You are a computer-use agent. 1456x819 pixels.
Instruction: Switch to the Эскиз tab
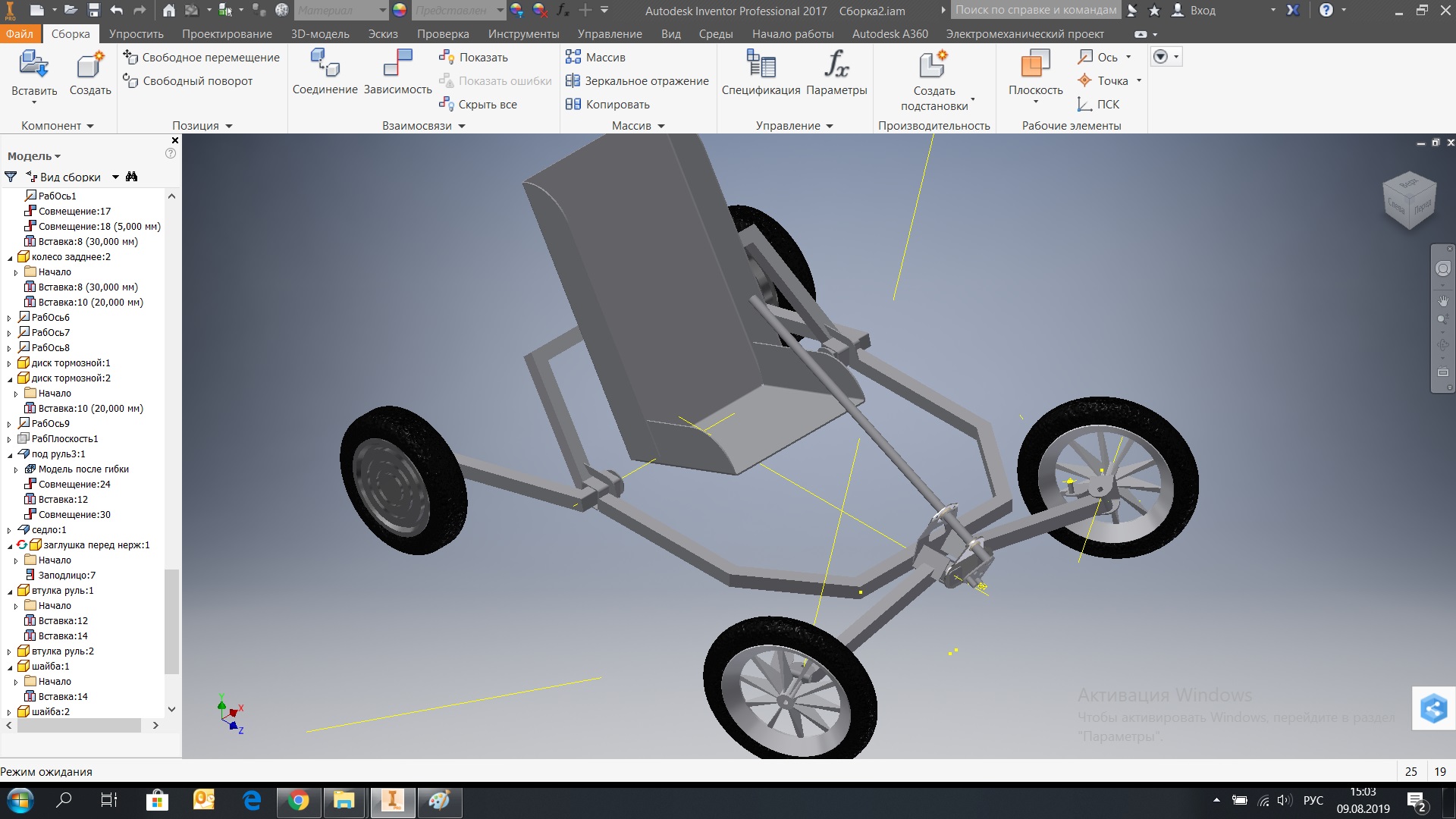tap(383, 34)
